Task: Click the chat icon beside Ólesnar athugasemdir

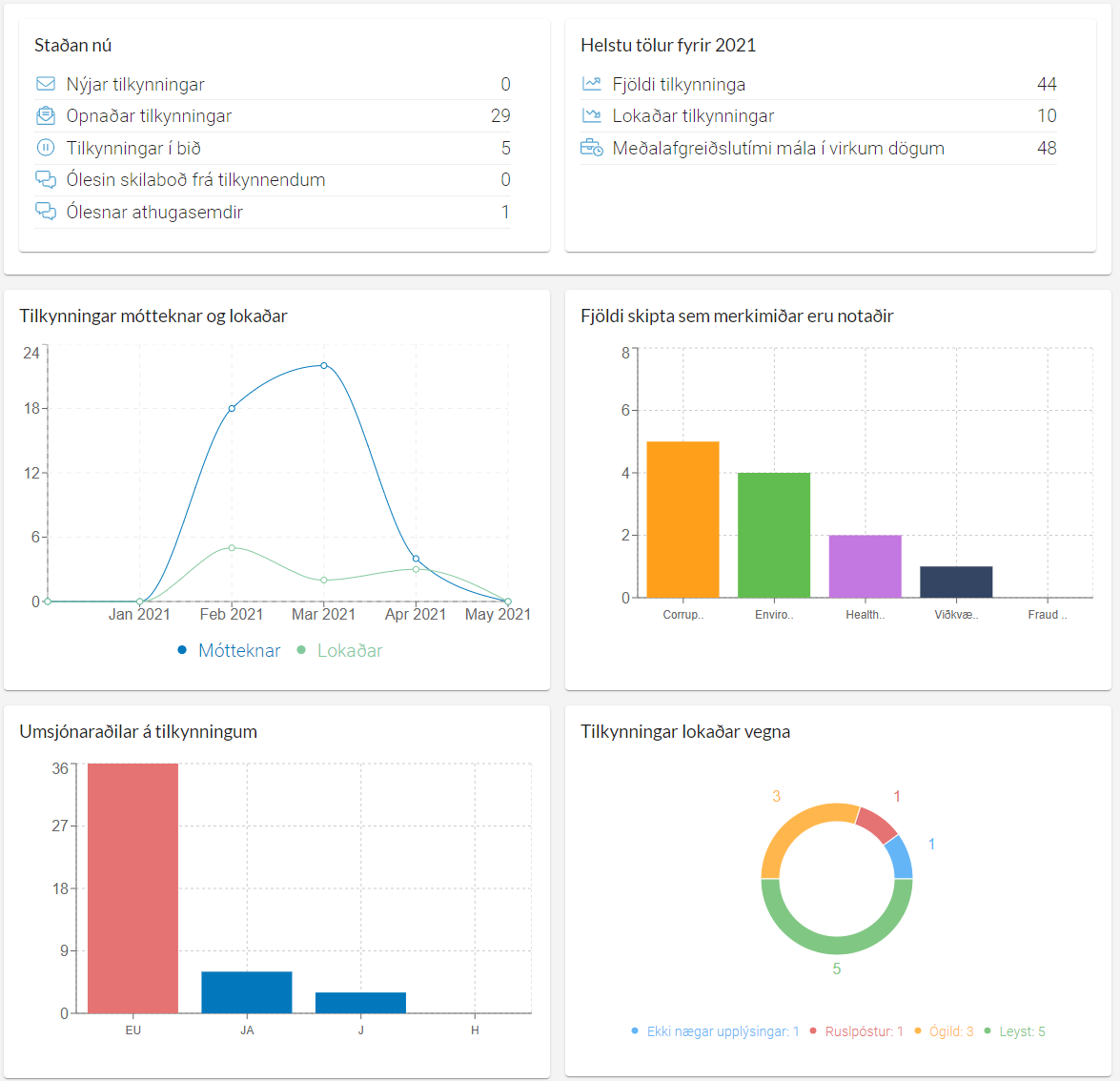Action: pyautogui.click(x=45, y=212)
